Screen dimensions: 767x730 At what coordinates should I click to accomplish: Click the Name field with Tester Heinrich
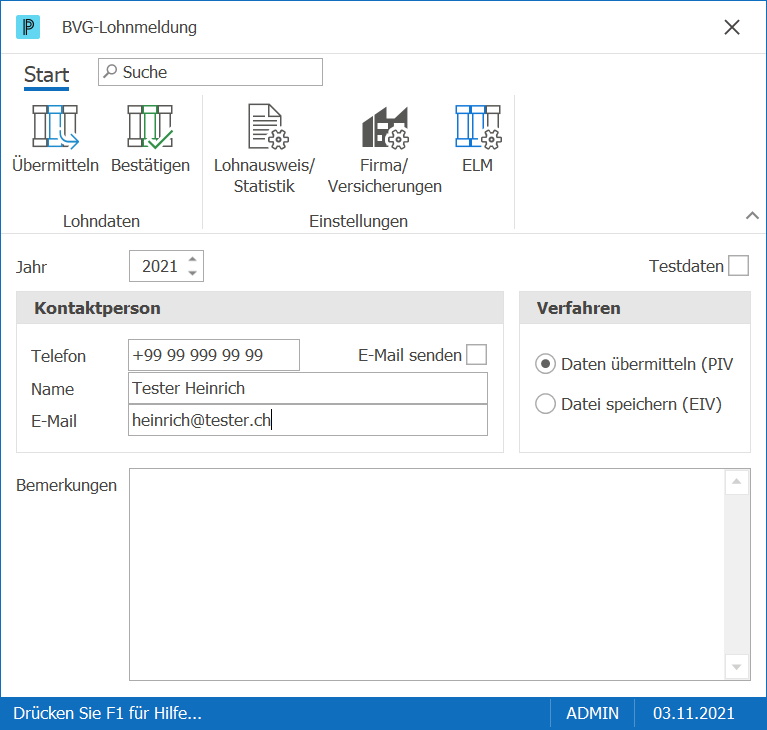[x=308, y=388]
